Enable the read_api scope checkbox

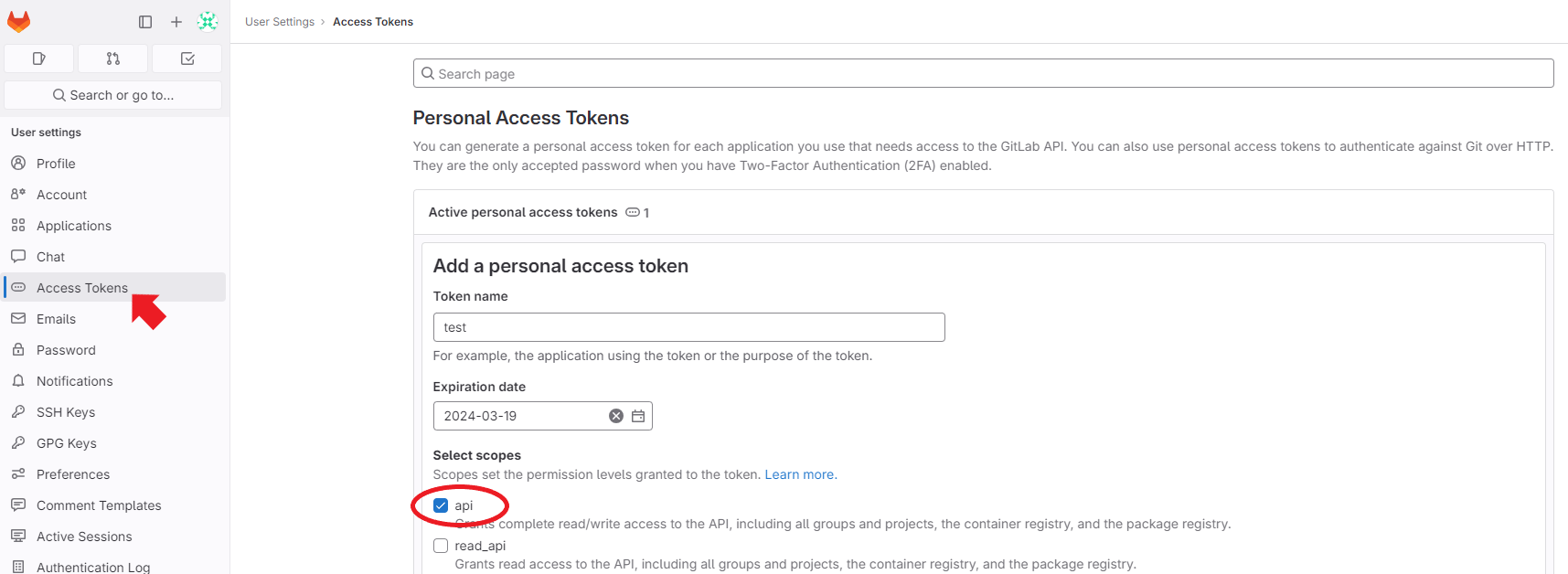click(441, 546)
